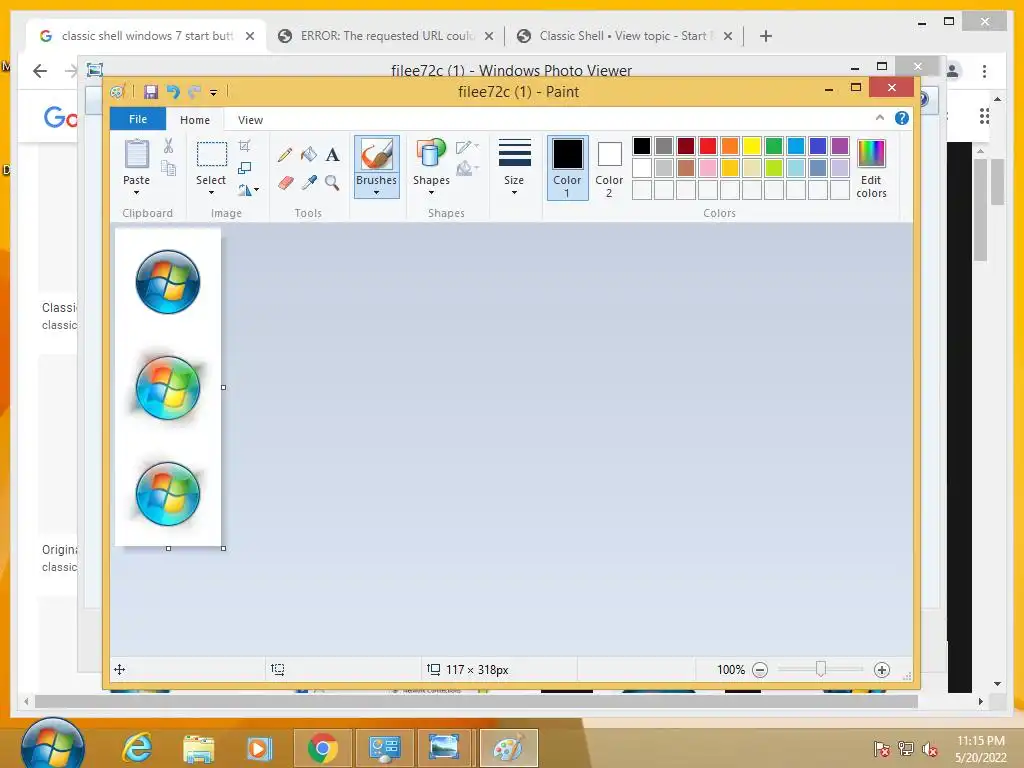The width and height of the screenshot is (1024, 768).
Task: Open the Size dropdown
Action: 514,193
